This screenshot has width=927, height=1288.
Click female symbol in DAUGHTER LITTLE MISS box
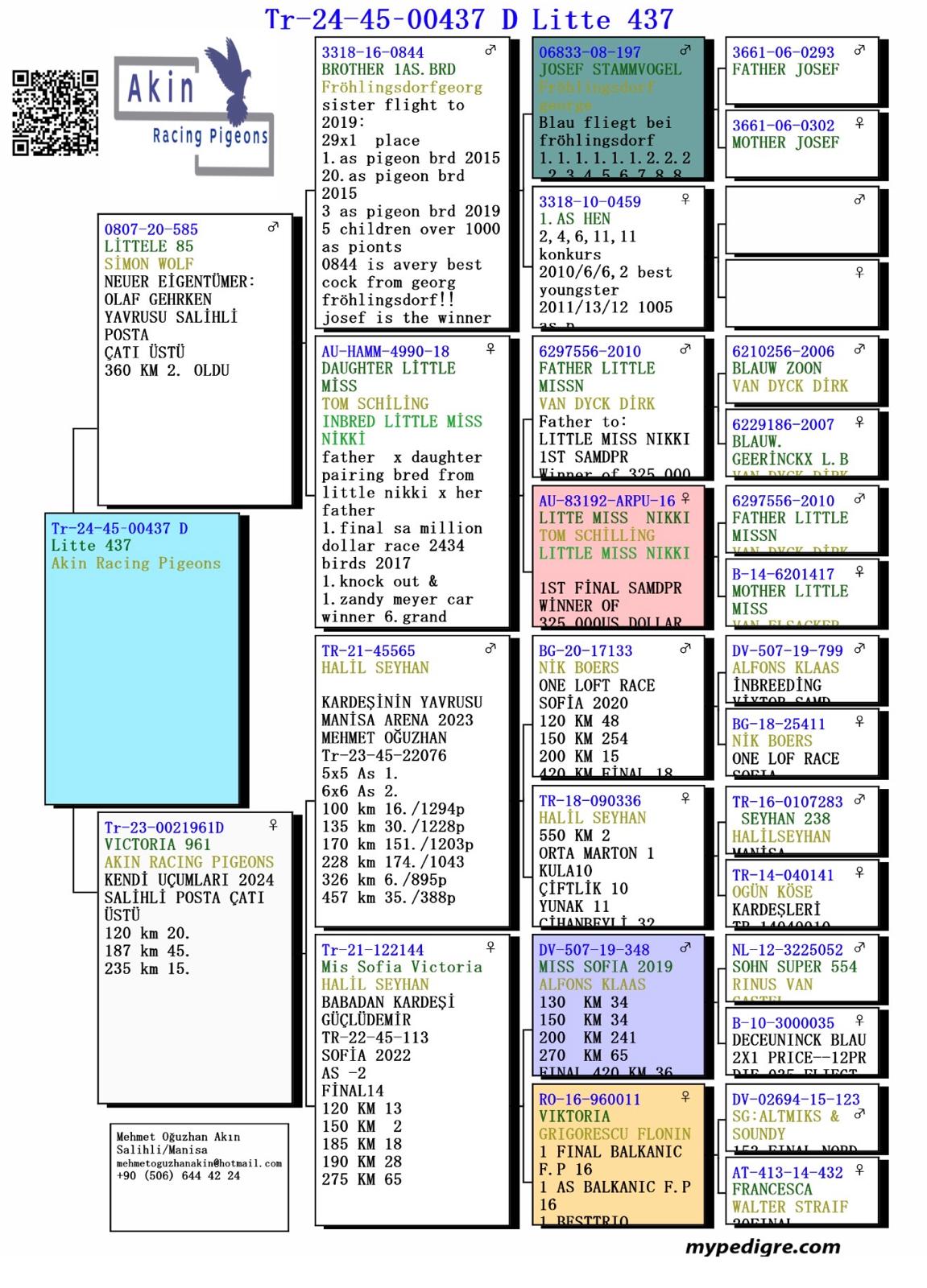(490, 349)
